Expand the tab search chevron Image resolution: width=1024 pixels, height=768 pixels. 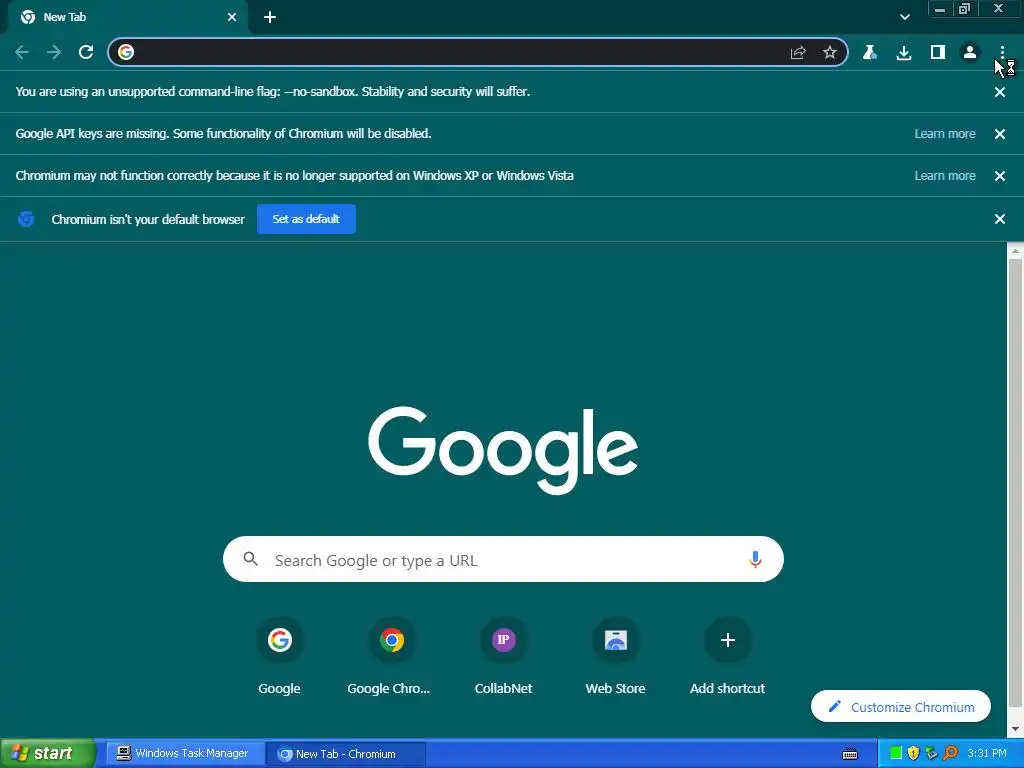click(904, 17)
